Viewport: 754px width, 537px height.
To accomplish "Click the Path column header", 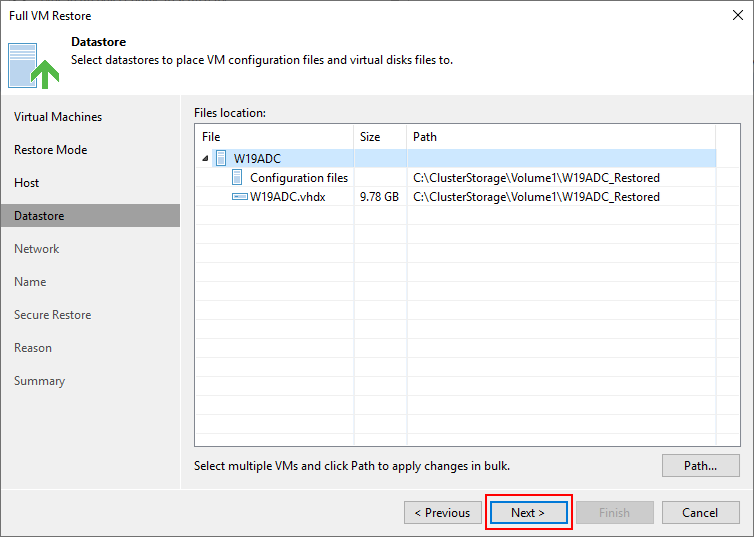I will click(x=561, y=137).
